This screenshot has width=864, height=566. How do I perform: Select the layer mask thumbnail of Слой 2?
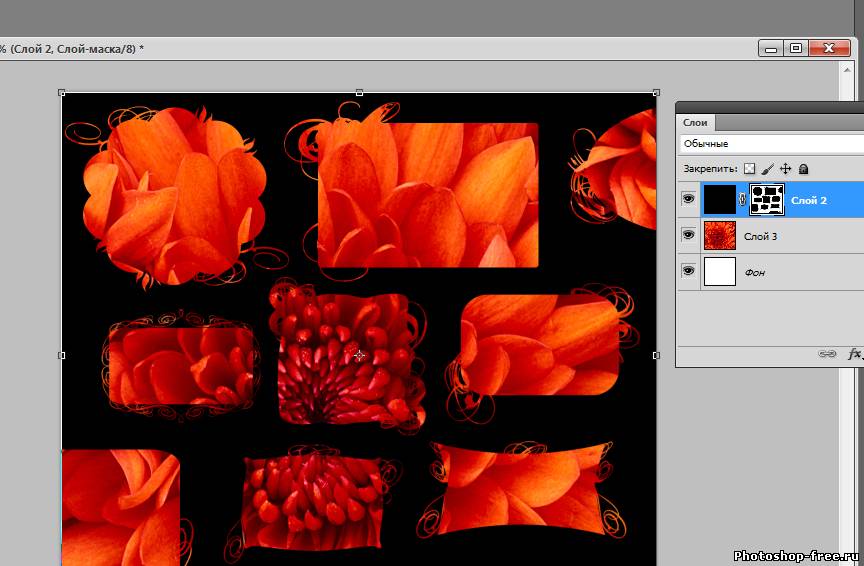[x=767, y=199]
